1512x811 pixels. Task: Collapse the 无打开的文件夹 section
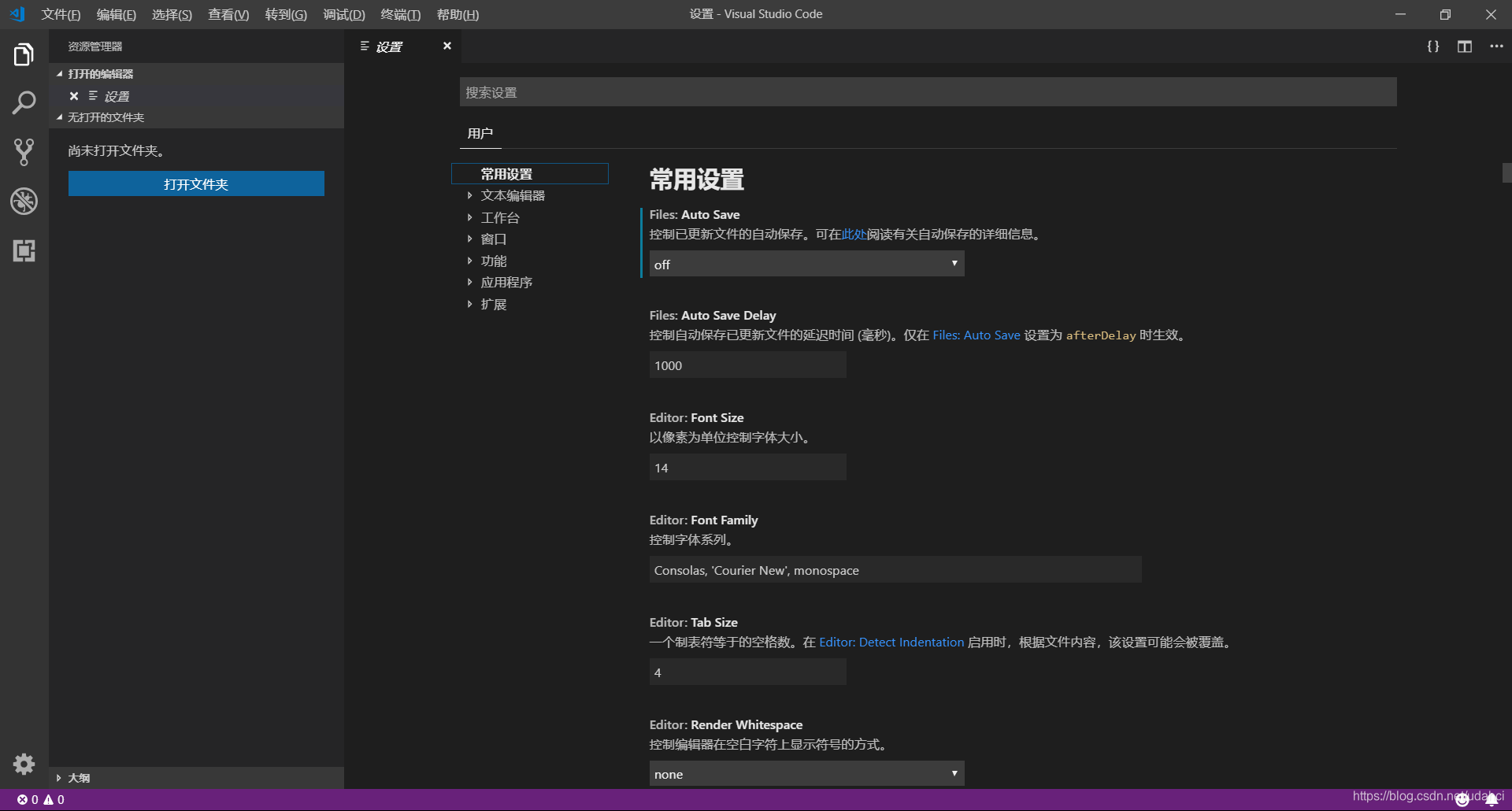pos(197,117)
